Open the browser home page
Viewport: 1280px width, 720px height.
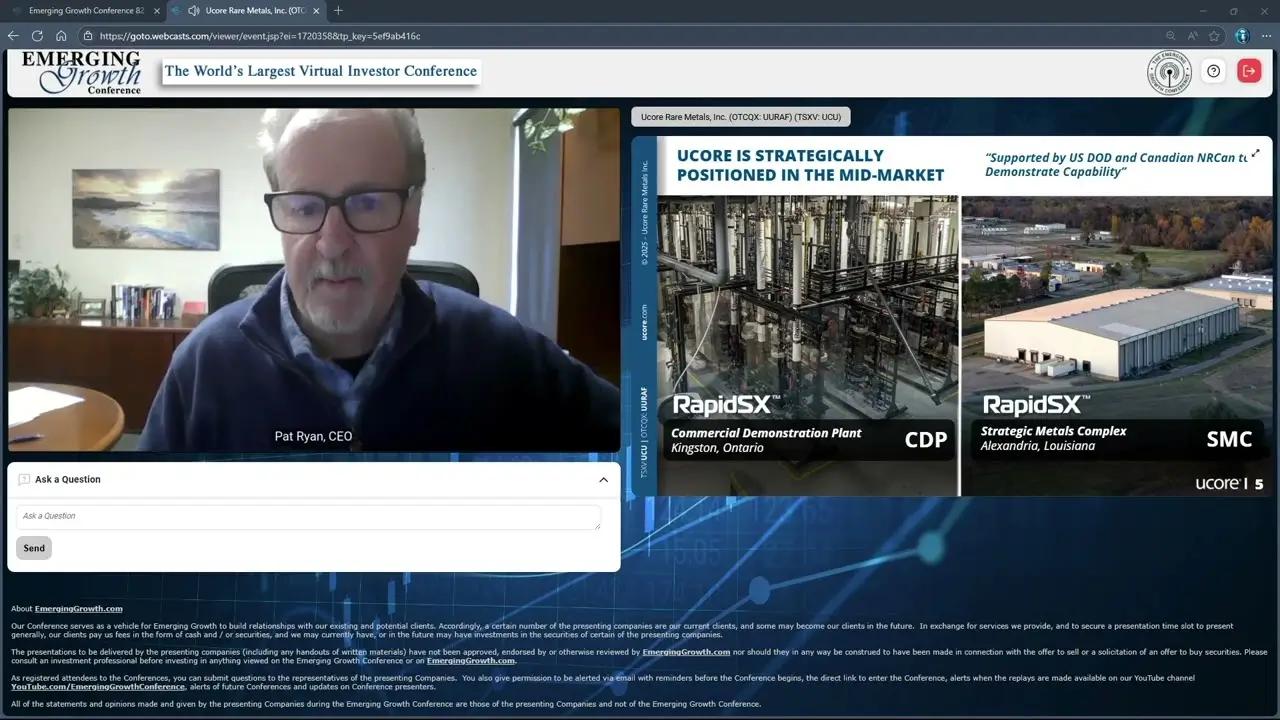pos(61,36)
